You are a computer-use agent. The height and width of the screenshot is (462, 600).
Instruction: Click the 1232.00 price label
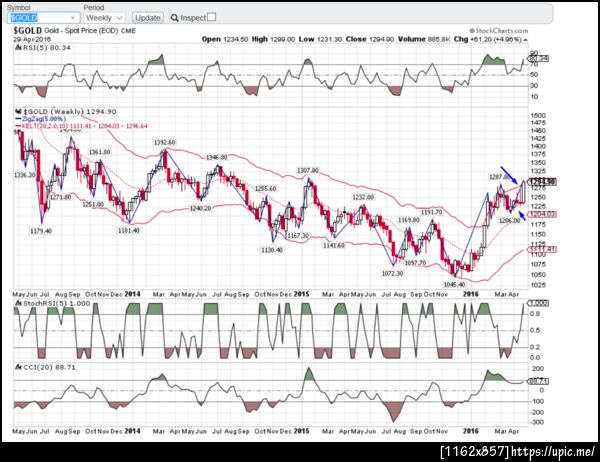coord(363,197)
